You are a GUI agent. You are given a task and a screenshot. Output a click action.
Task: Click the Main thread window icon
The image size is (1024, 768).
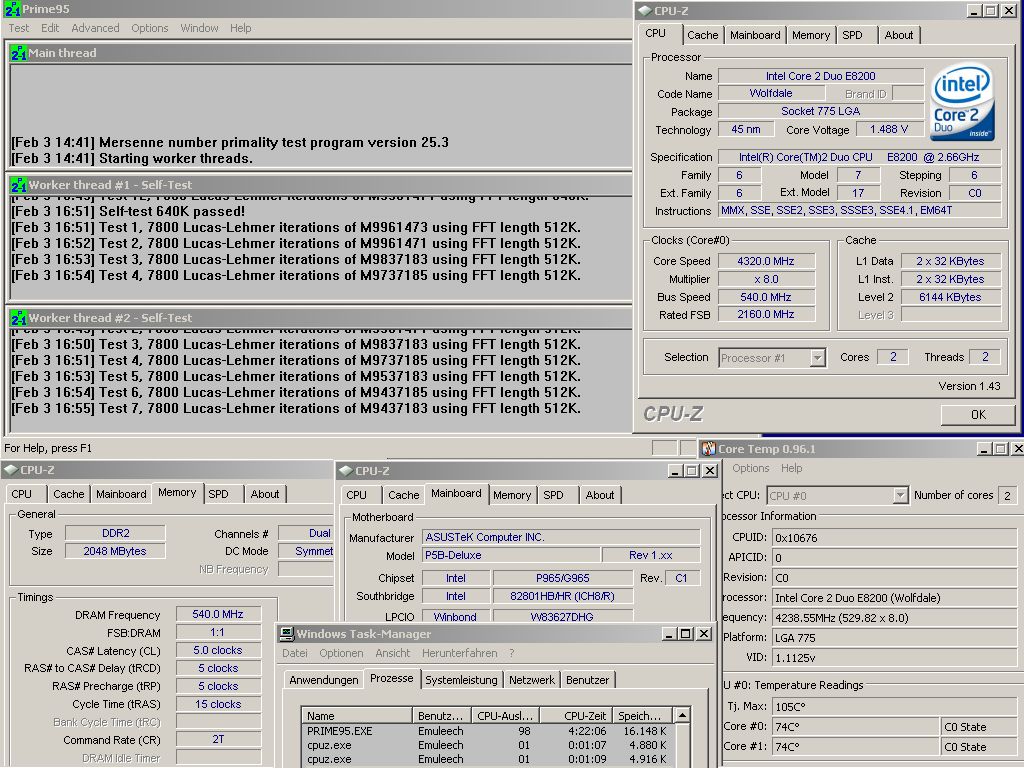(18, 53)
